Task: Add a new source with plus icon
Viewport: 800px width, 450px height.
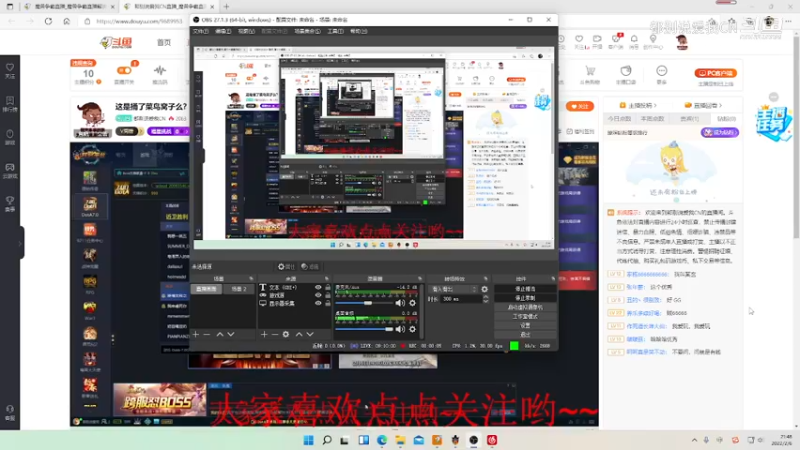Action: [264, 334]
